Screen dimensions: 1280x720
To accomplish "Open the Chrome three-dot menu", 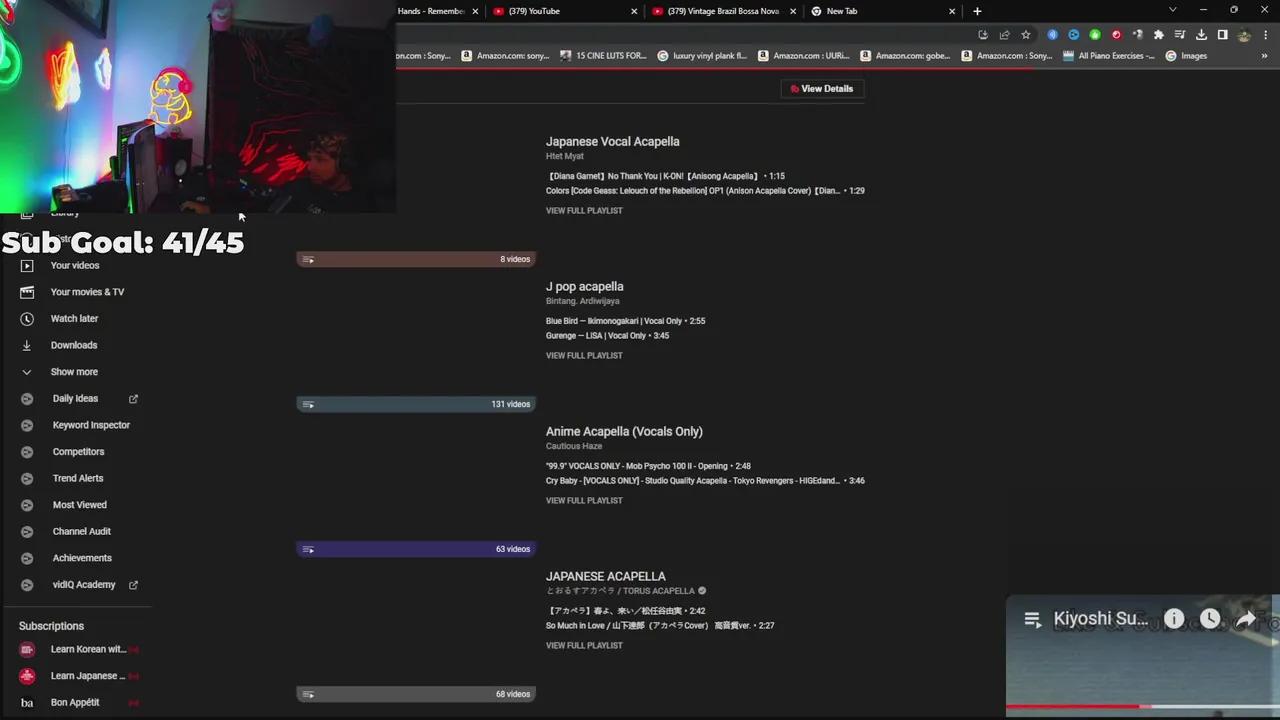I will pyautogui.click(x=1265, y=35).
